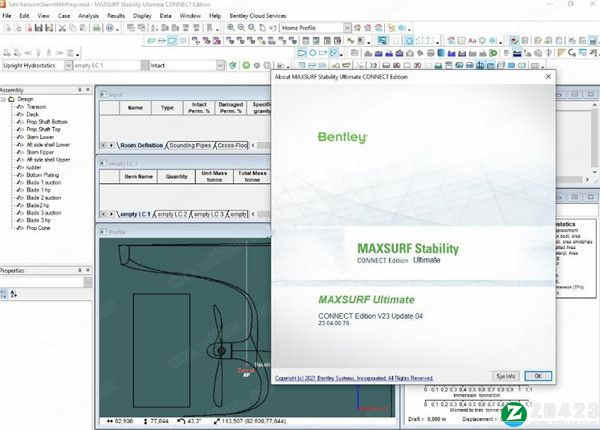The width and height of the screenshot is (600, 430).
Task: Click the Sys Info button
Action: click(506, 376)
